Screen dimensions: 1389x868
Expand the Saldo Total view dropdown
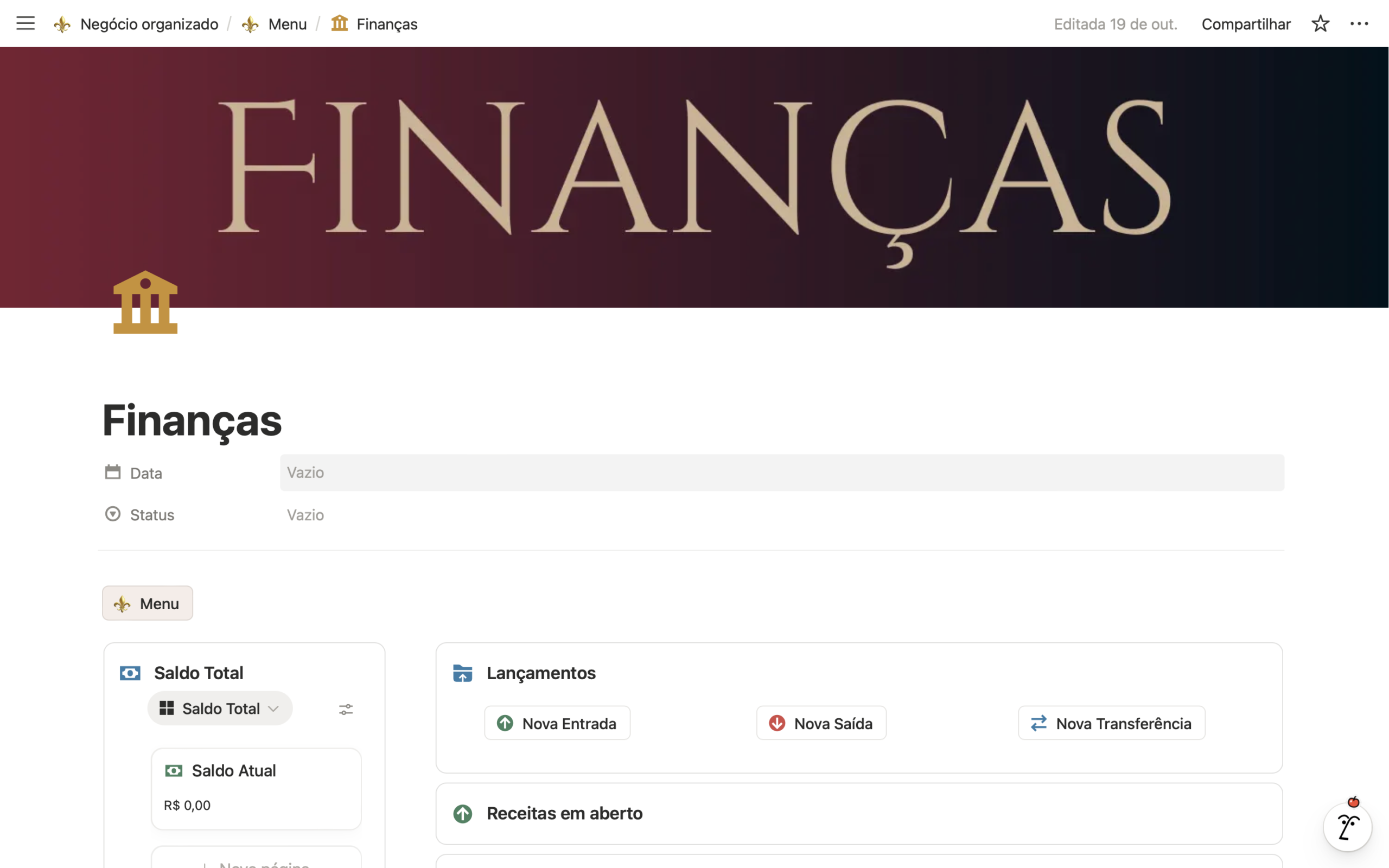[220, 709]
